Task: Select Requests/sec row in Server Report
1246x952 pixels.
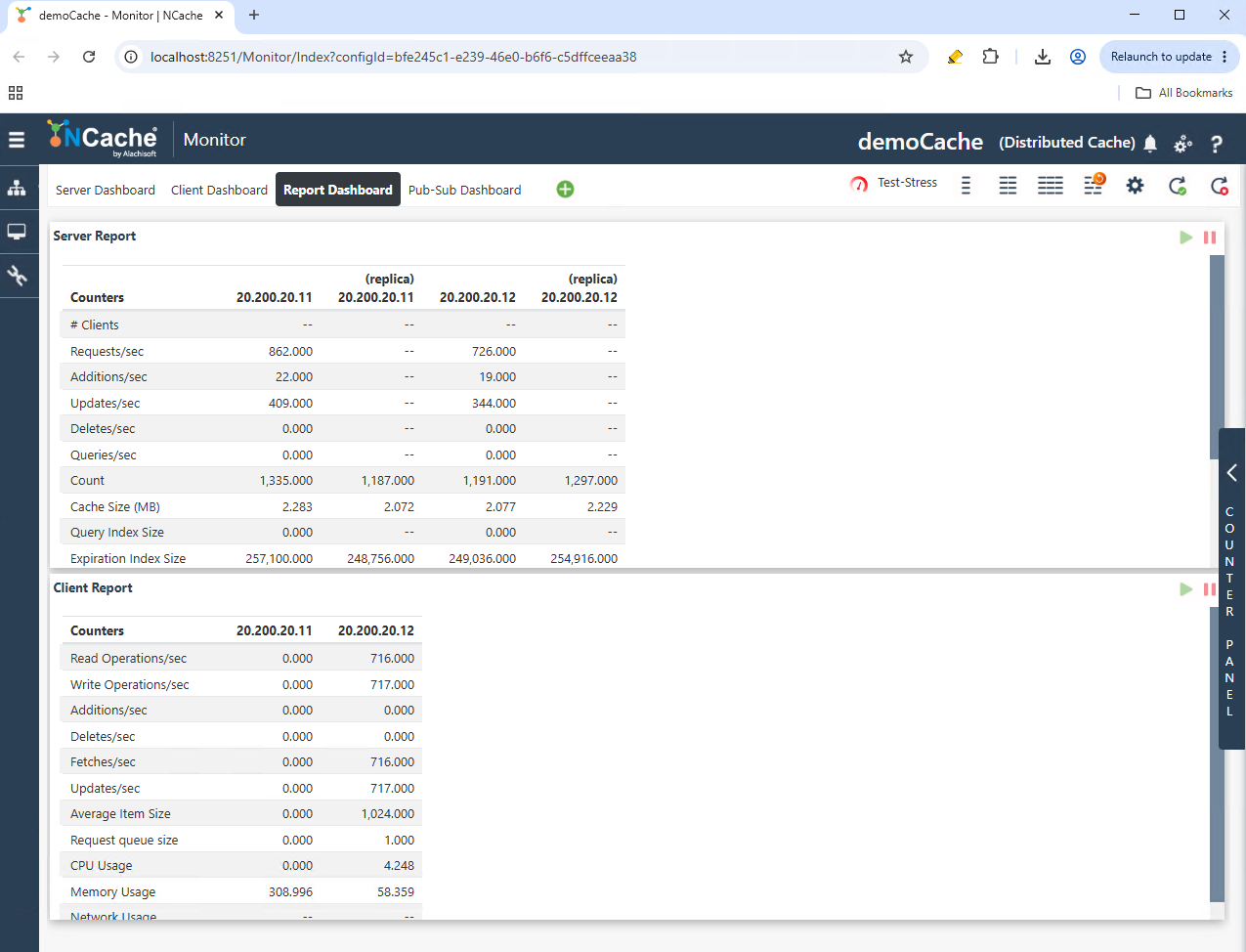Action: [x=343, y=351]
